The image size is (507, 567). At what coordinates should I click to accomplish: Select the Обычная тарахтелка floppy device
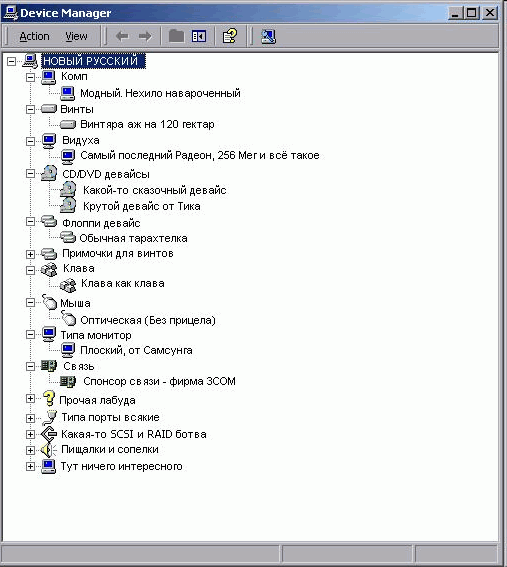tap(133, 238)
